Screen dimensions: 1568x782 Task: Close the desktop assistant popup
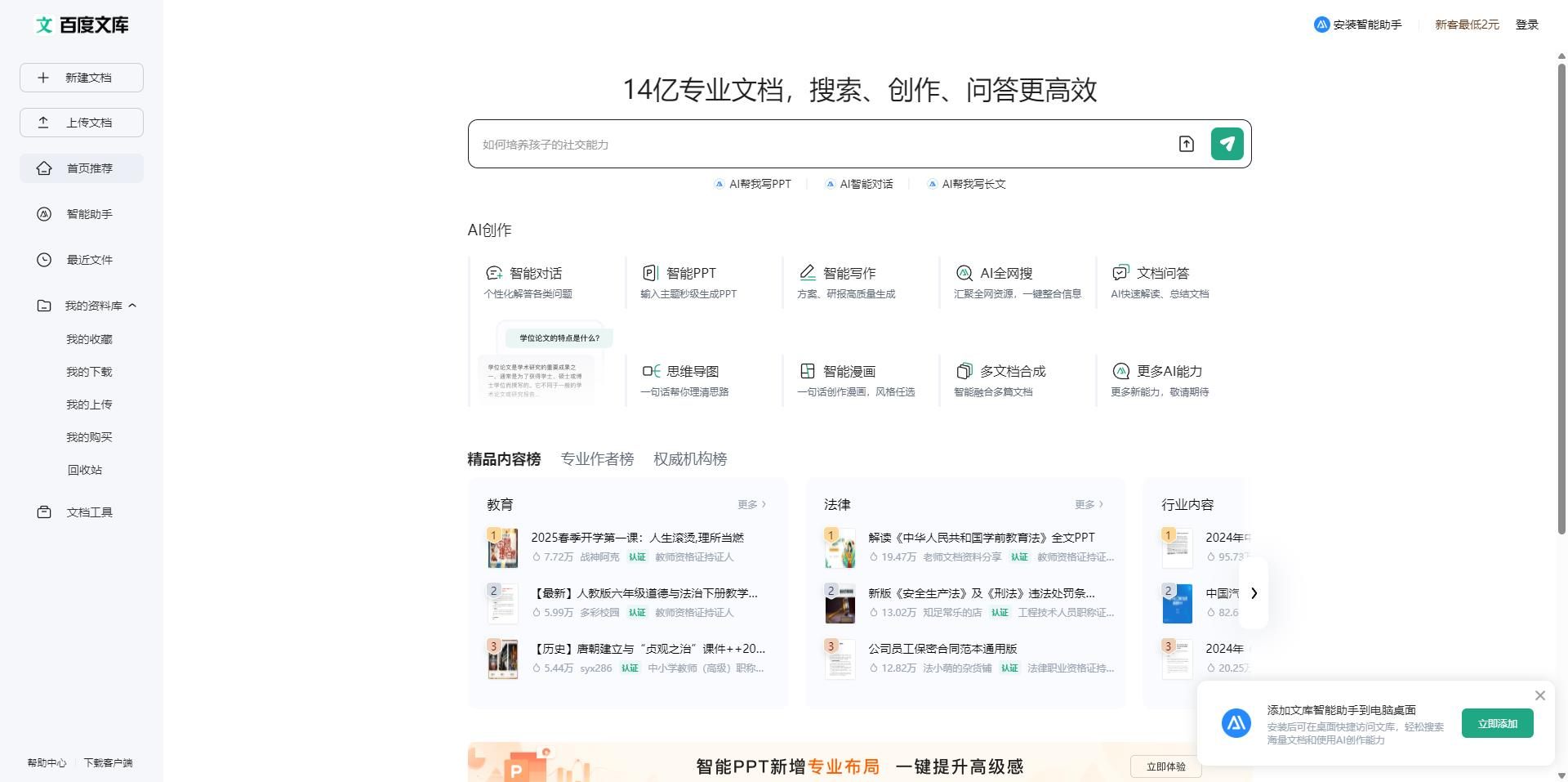tap(1540, 695)
